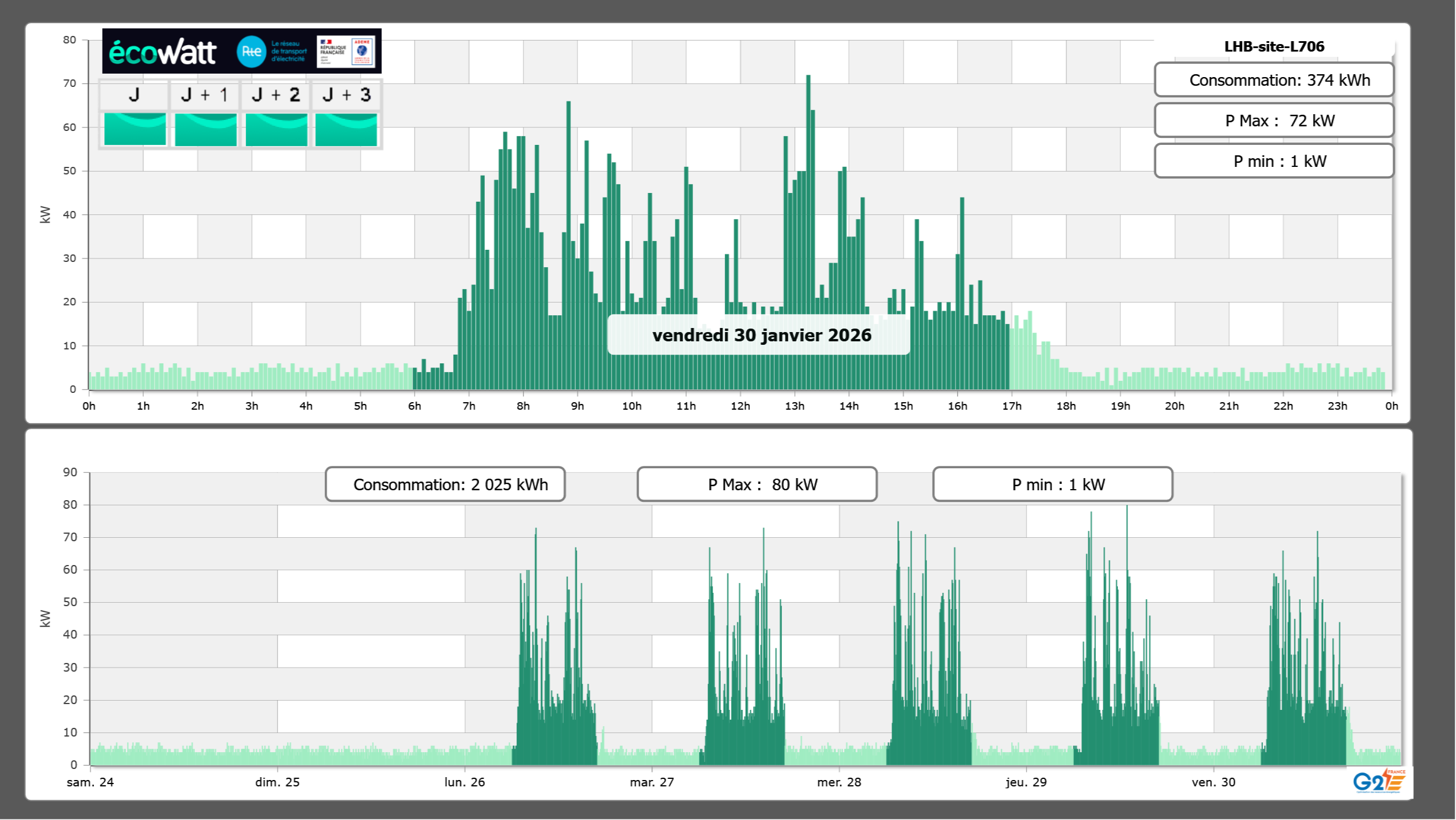Click the République Française ADEME logo
The image size is (1456, 820).
(x=346, y=52)
